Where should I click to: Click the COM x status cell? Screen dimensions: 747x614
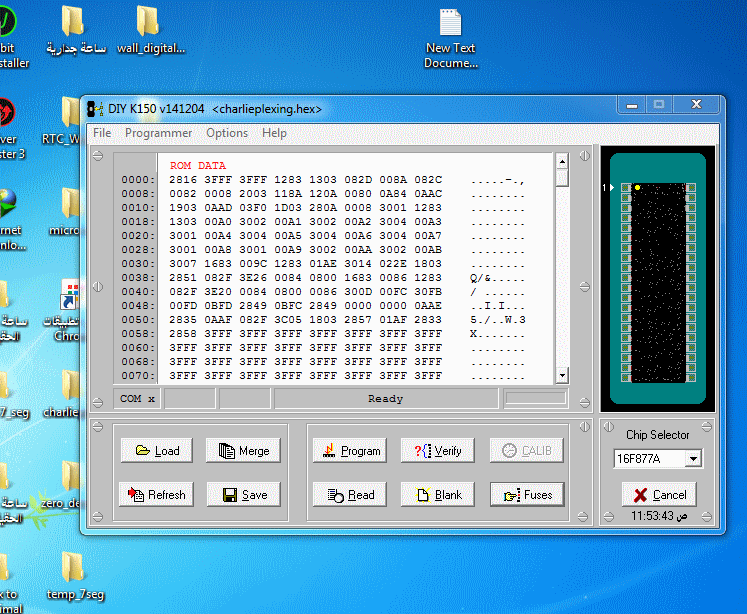[x=137, y=399]
